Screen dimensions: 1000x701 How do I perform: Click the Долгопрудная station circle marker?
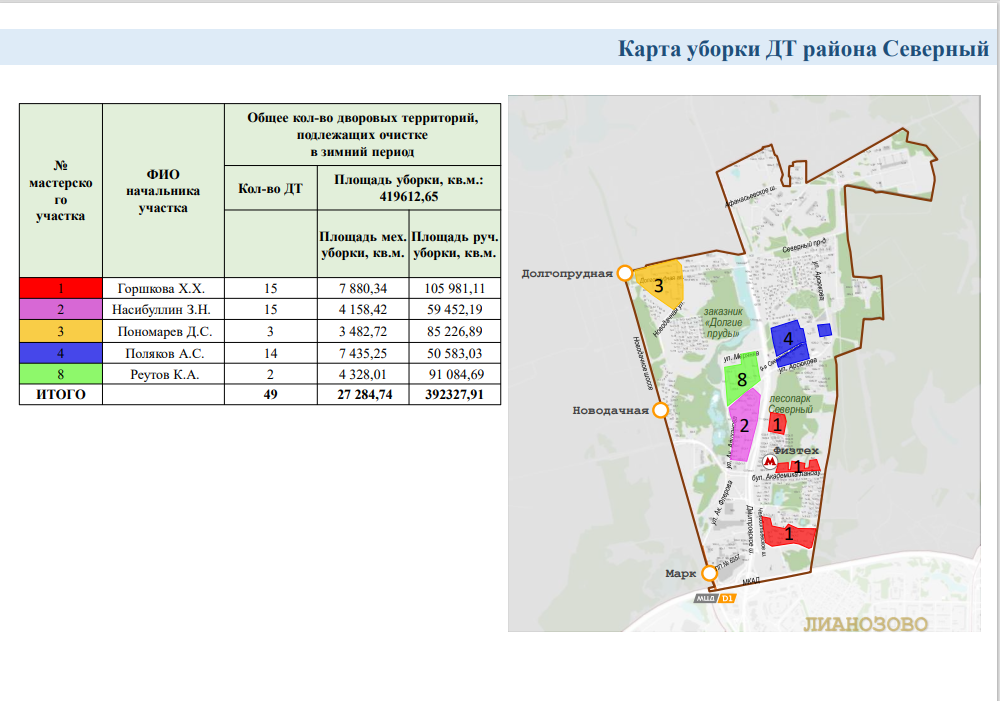625,274
